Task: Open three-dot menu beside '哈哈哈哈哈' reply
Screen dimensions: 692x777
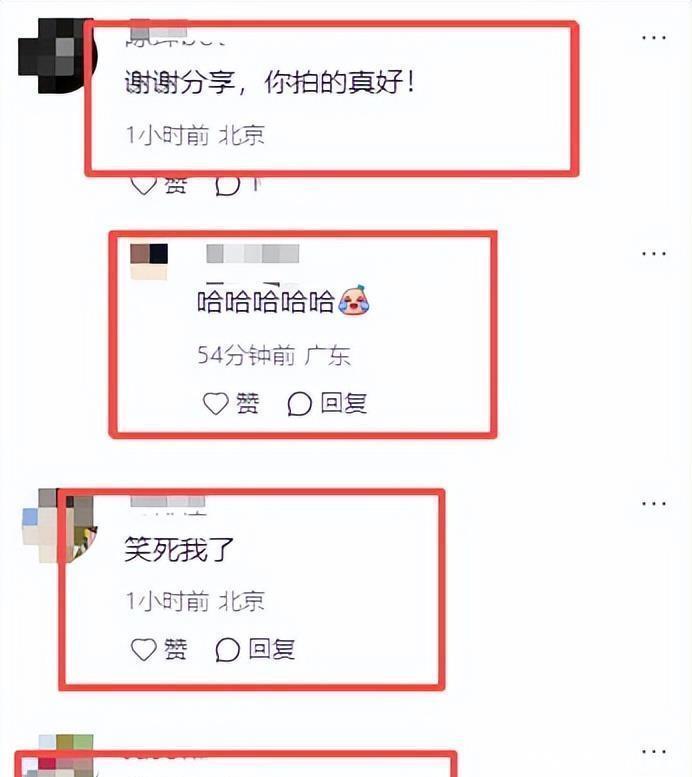Action: [653, 254]
